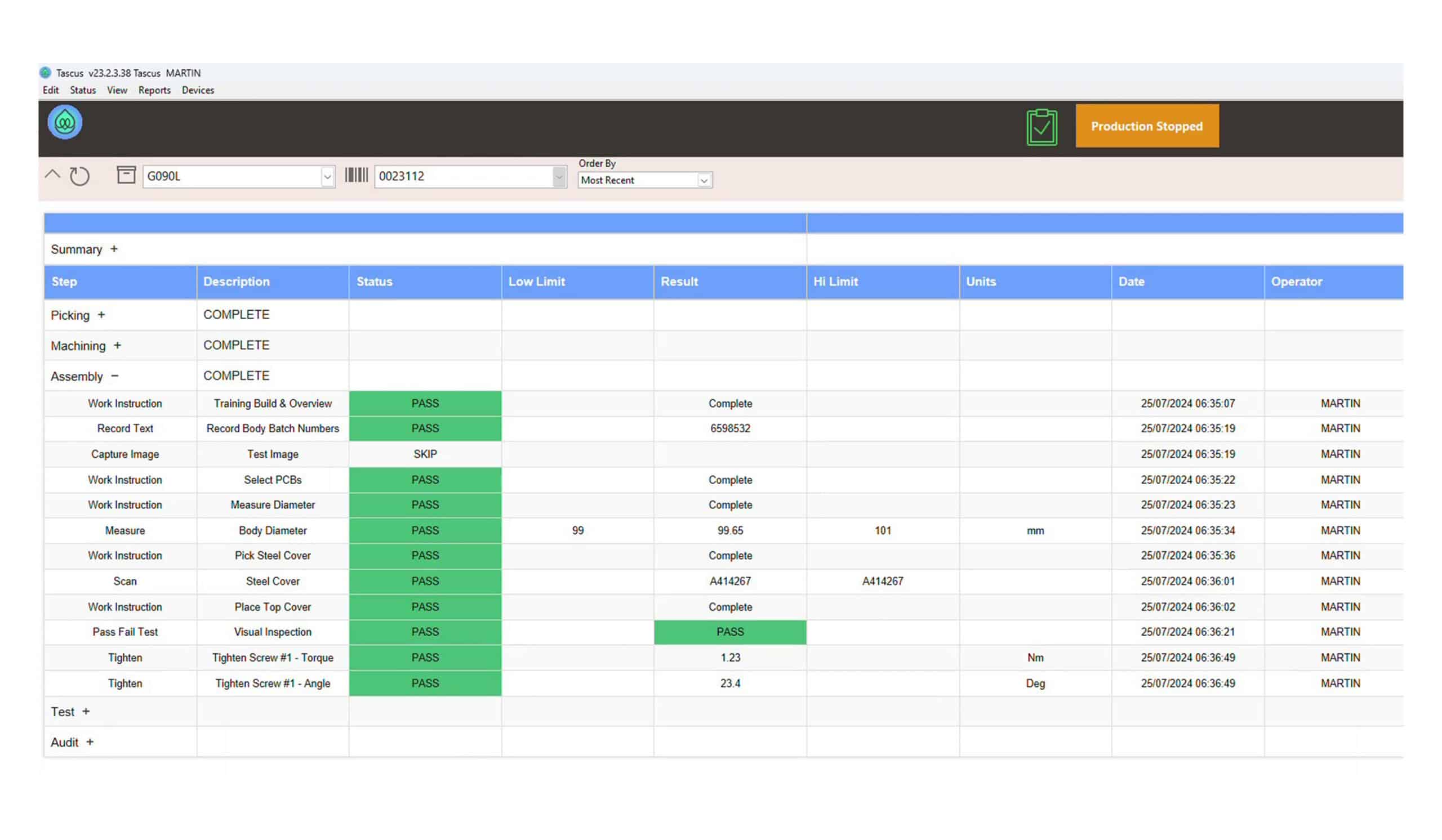The height and width of the screenshot is (840, 1442).
Task: Click the green clipboard checkmark icon
Action: 1042,127
